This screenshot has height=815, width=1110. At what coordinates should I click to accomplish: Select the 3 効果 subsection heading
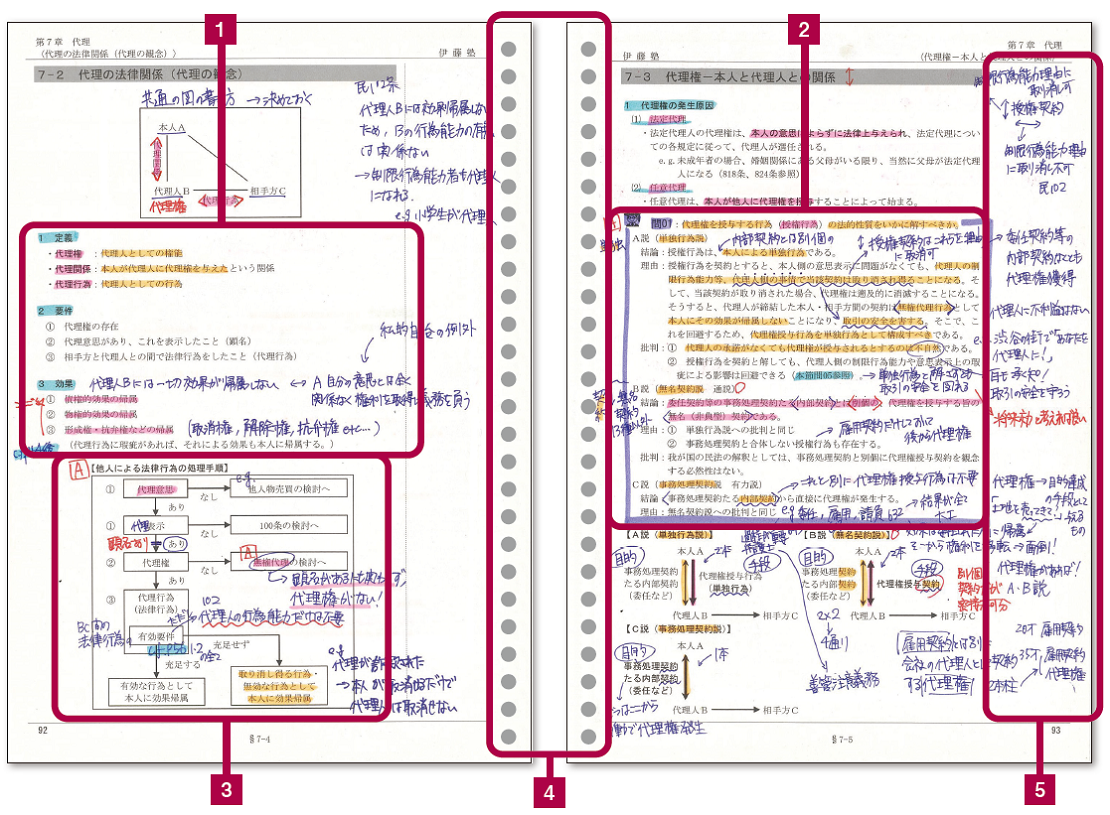(56, 384)
